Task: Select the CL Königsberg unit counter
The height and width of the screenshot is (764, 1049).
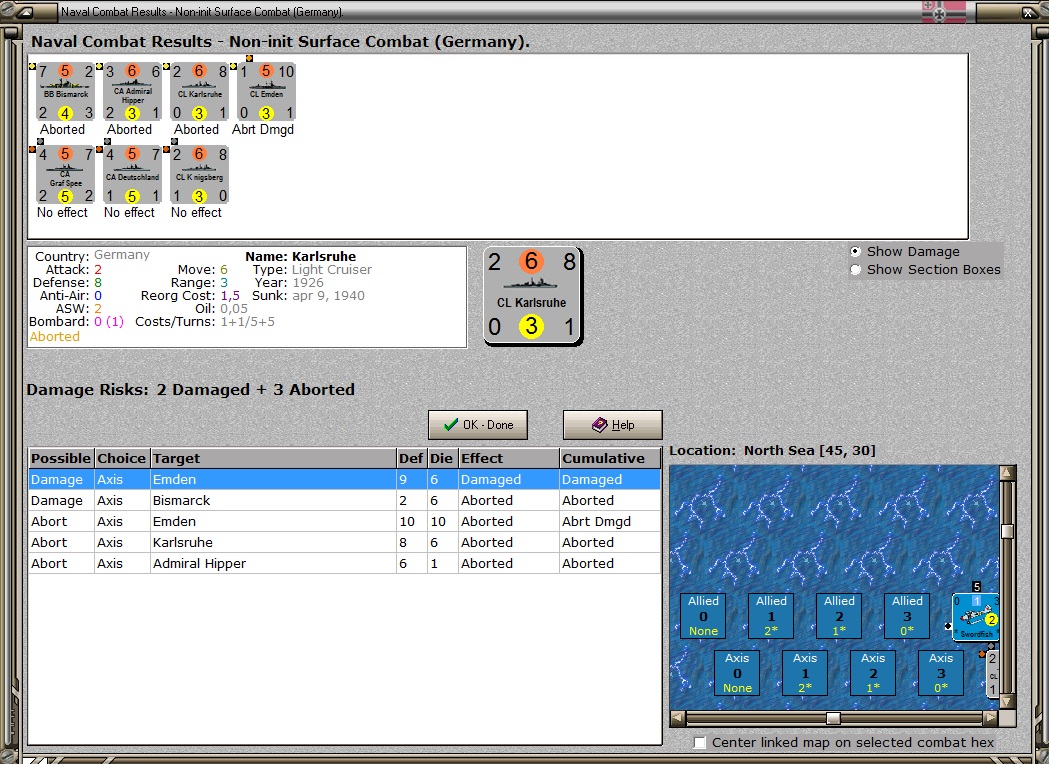Action: click(199, 175)
